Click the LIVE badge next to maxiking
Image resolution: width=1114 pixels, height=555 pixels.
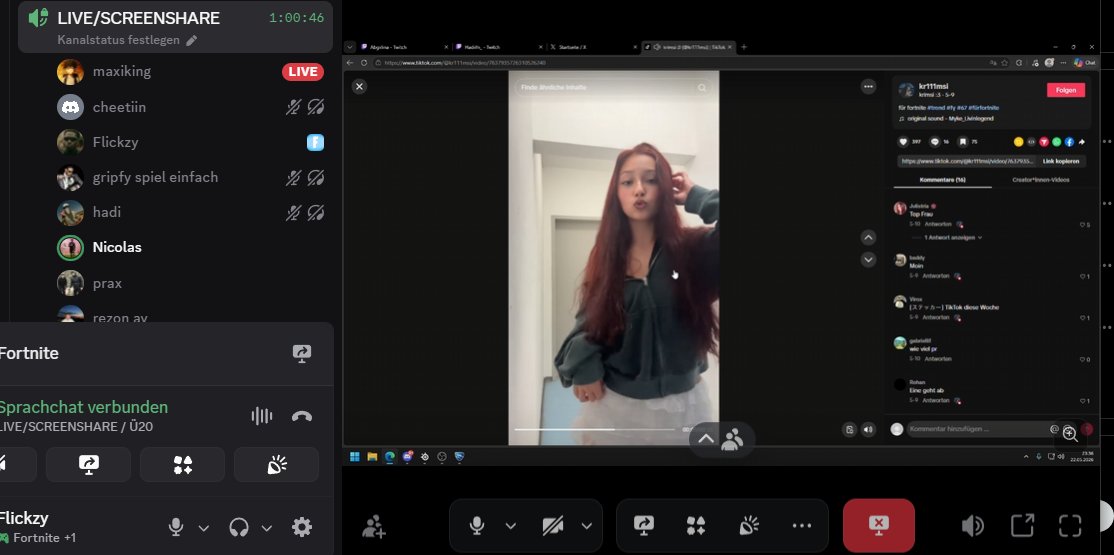tap(303, 72)
